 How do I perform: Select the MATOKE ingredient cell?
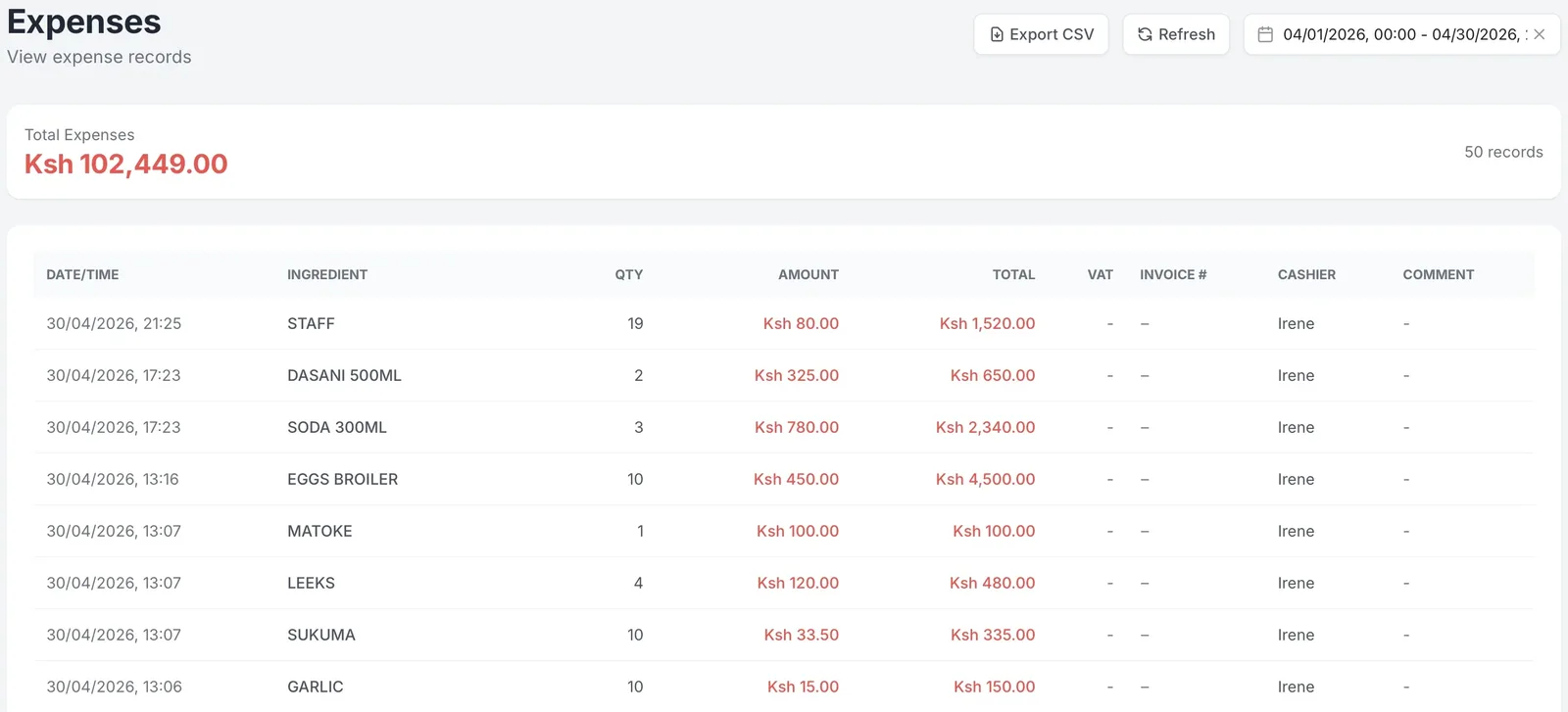click(319, 531)
